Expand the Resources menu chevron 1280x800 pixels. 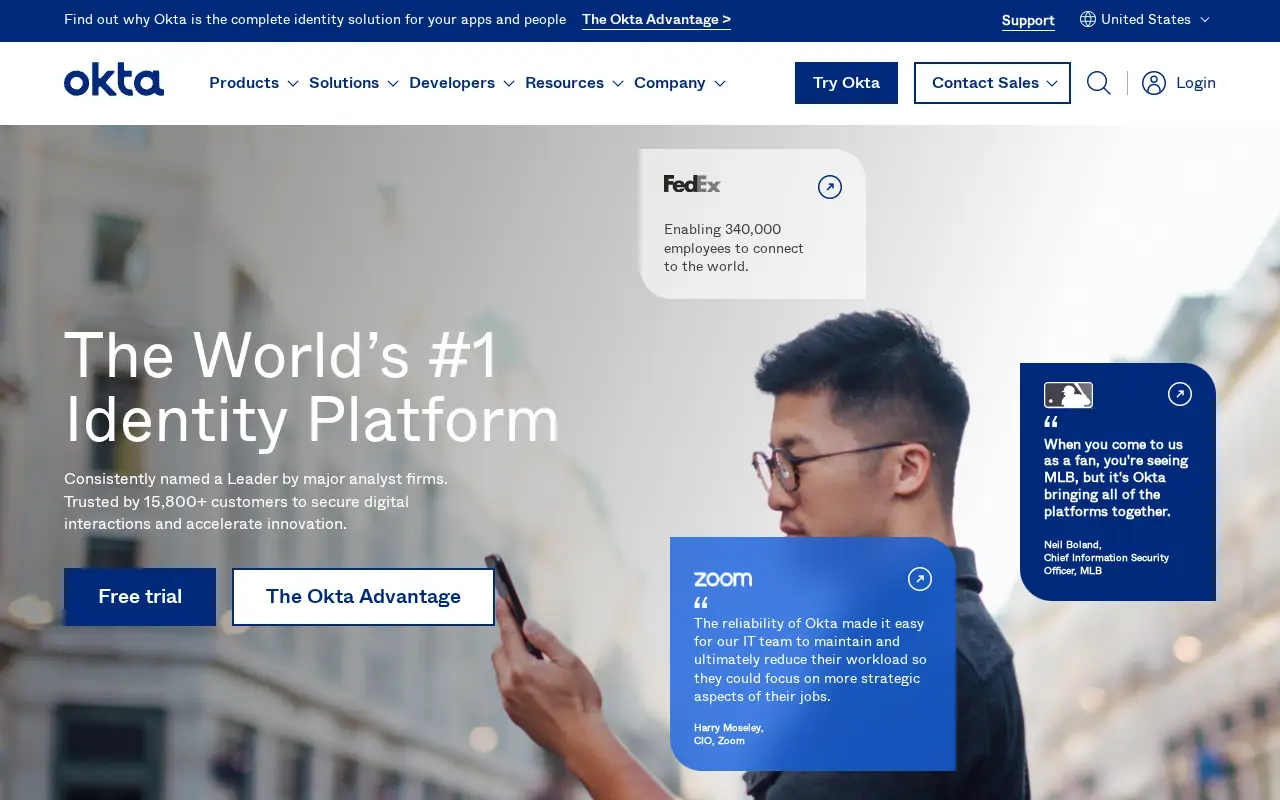click(x=618, y=83)
